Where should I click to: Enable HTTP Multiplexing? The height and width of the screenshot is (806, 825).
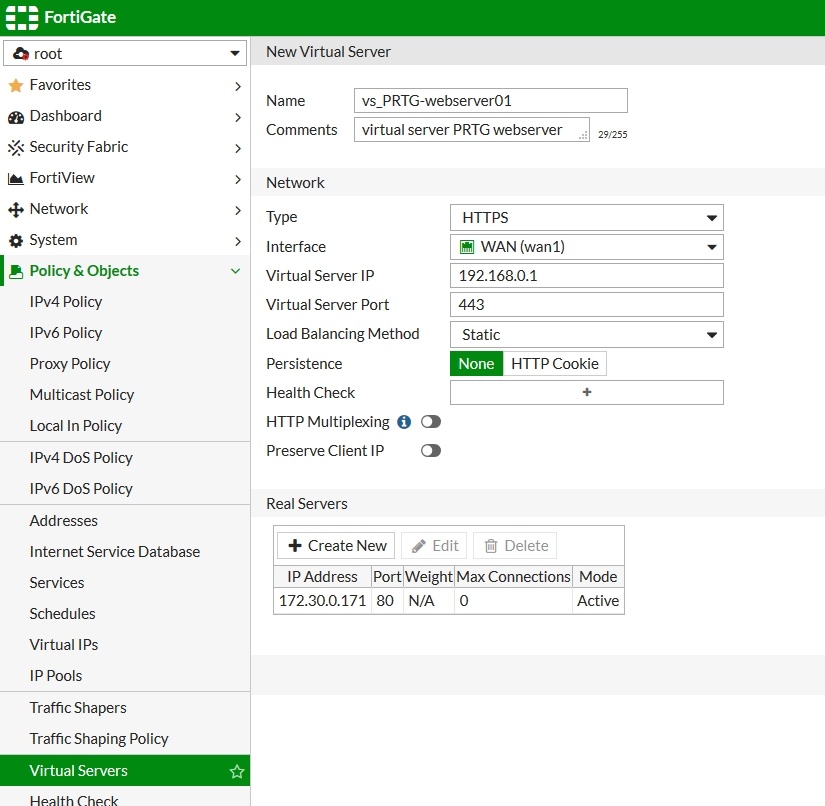[x=430, y=422]
